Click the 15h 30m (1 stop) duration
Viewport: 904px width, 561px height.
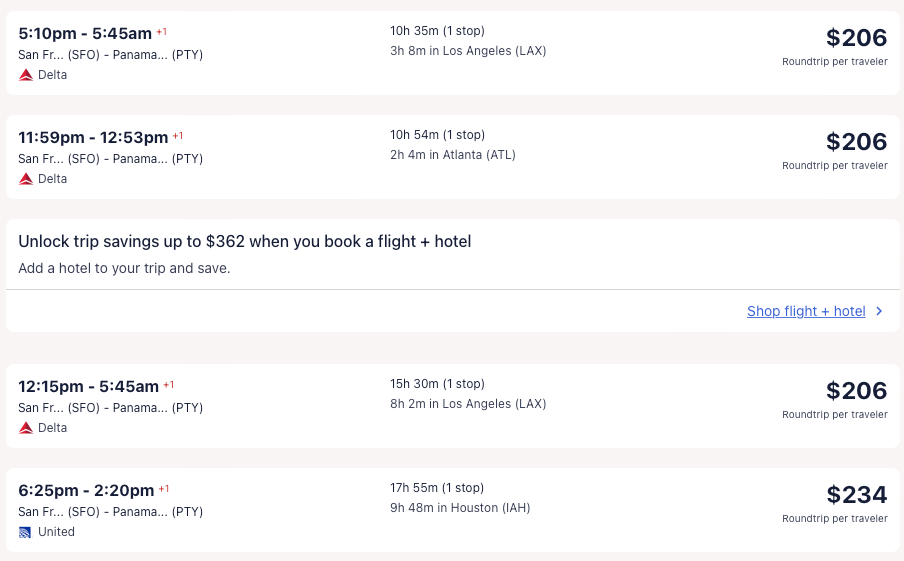pyautogui.click(x=437, y=384)
